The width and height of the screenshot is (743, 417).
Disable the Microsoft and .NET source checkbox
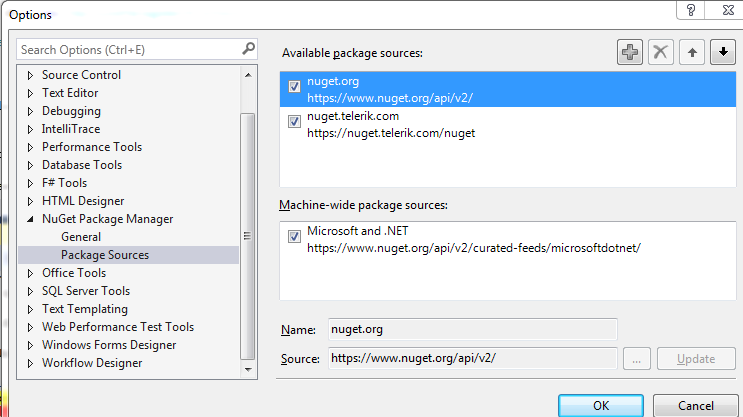point(294,236)
